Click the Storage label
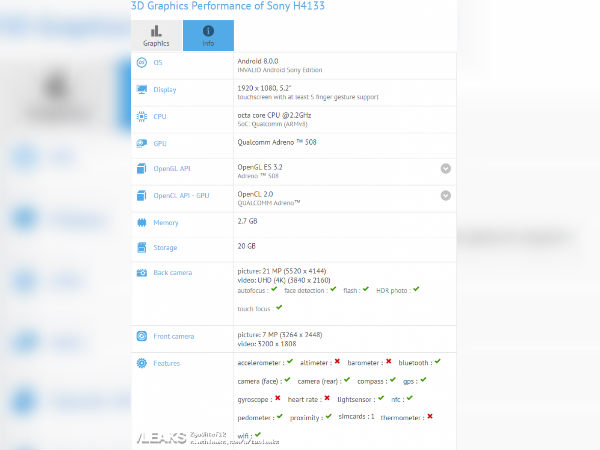600x450 pixels. point(165,248)
